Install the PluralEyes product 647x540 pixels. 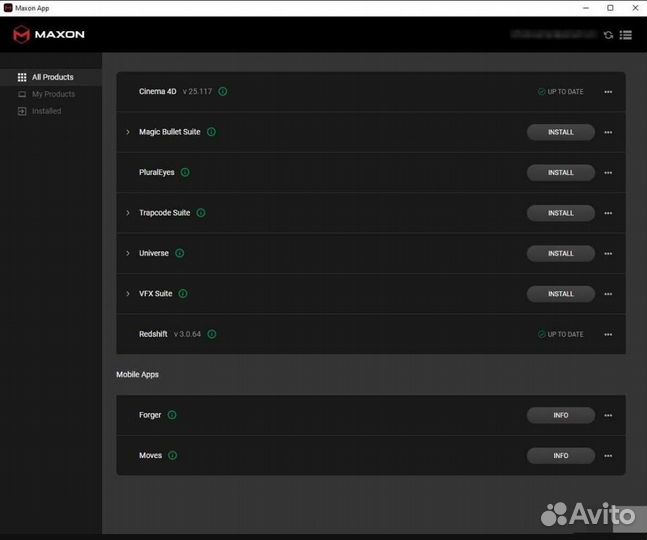pos(560,173)
